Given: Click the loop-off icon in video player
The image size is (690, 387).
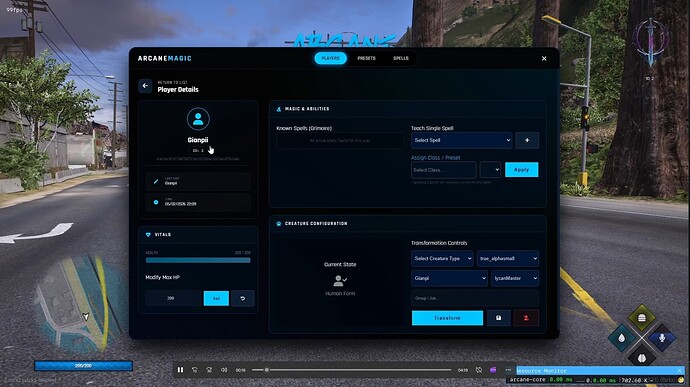Looking at the screenshot, I should pyautogui.click(x=479, y=370).
